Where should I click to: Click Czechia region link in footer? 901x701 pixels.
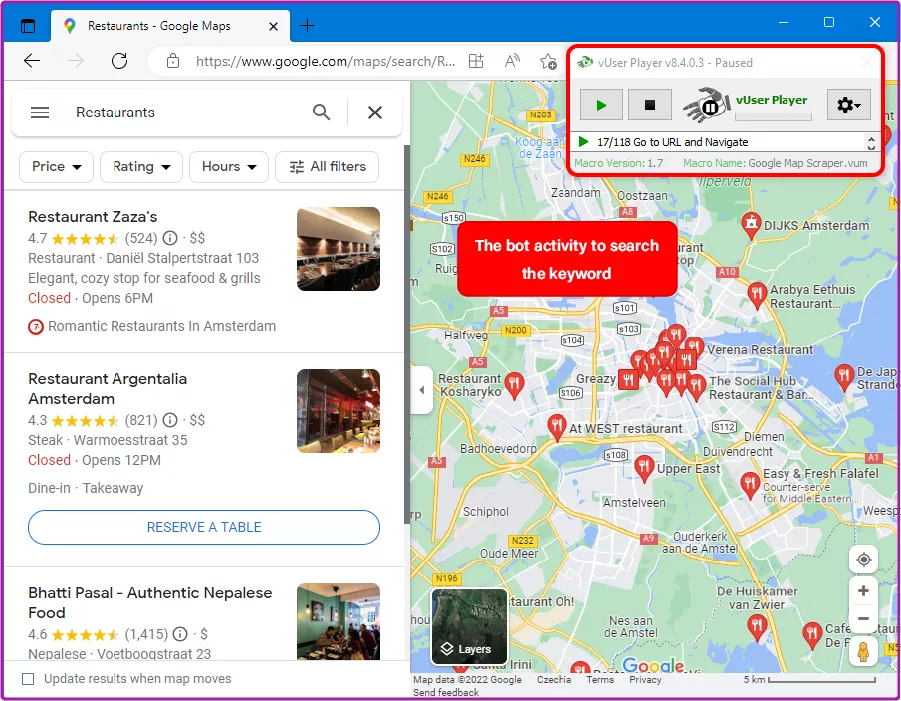pos(554,680)
